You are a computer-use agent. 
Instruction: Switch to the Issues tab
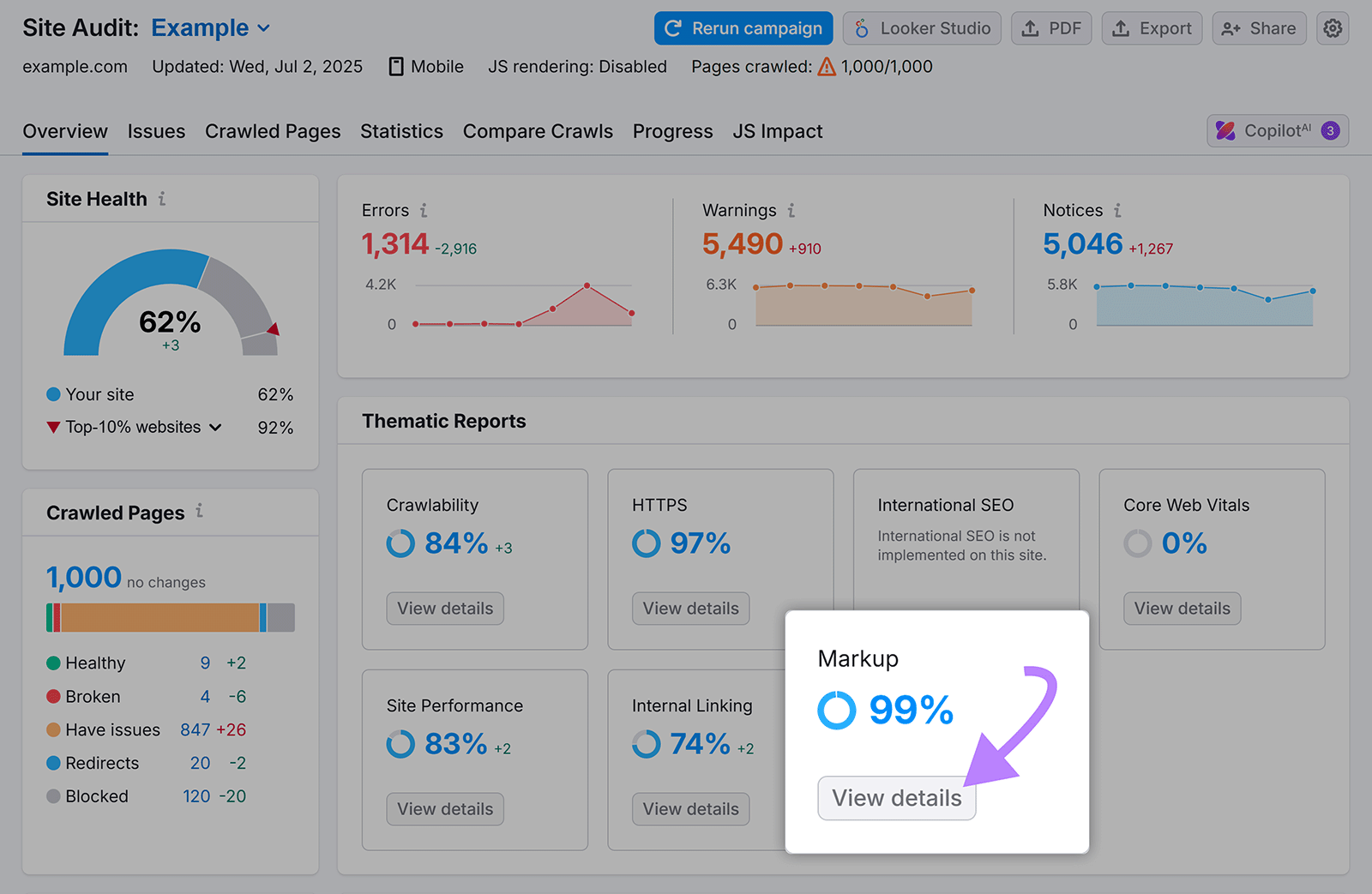tap(156, 131)
